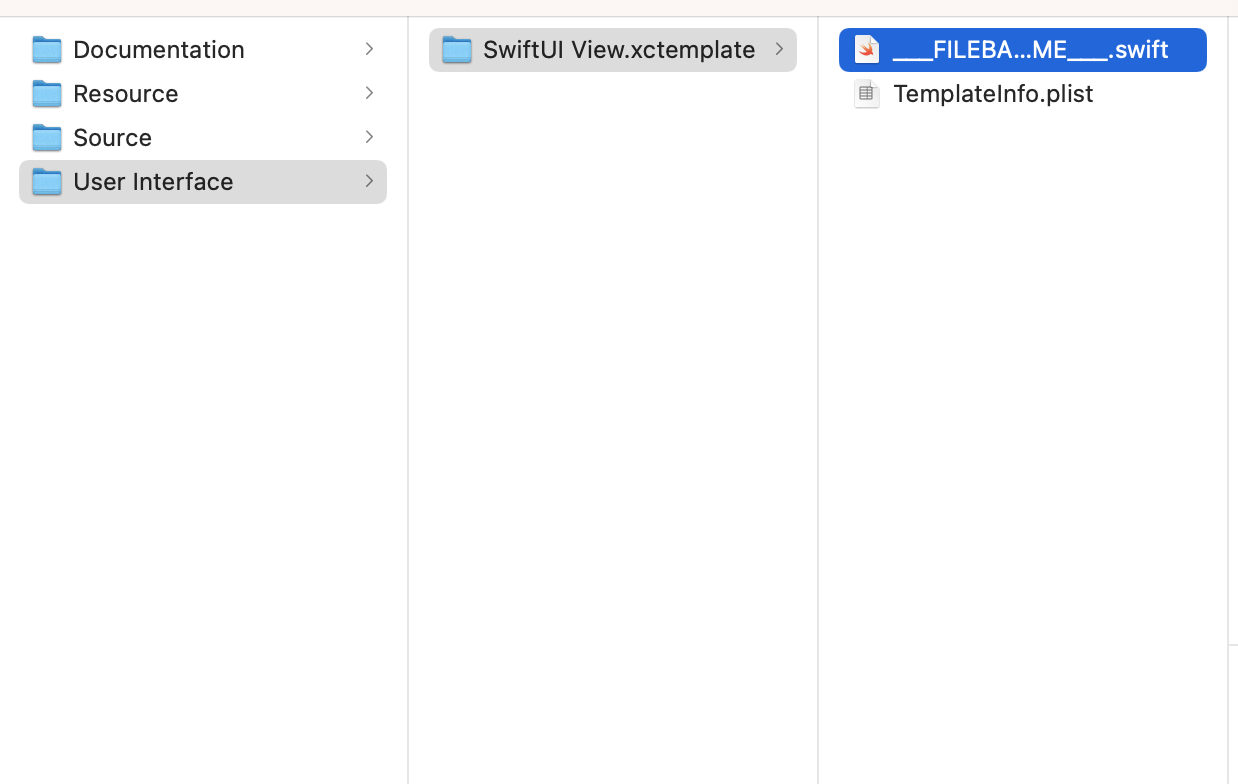Expand the Source folder chevron

369,137
